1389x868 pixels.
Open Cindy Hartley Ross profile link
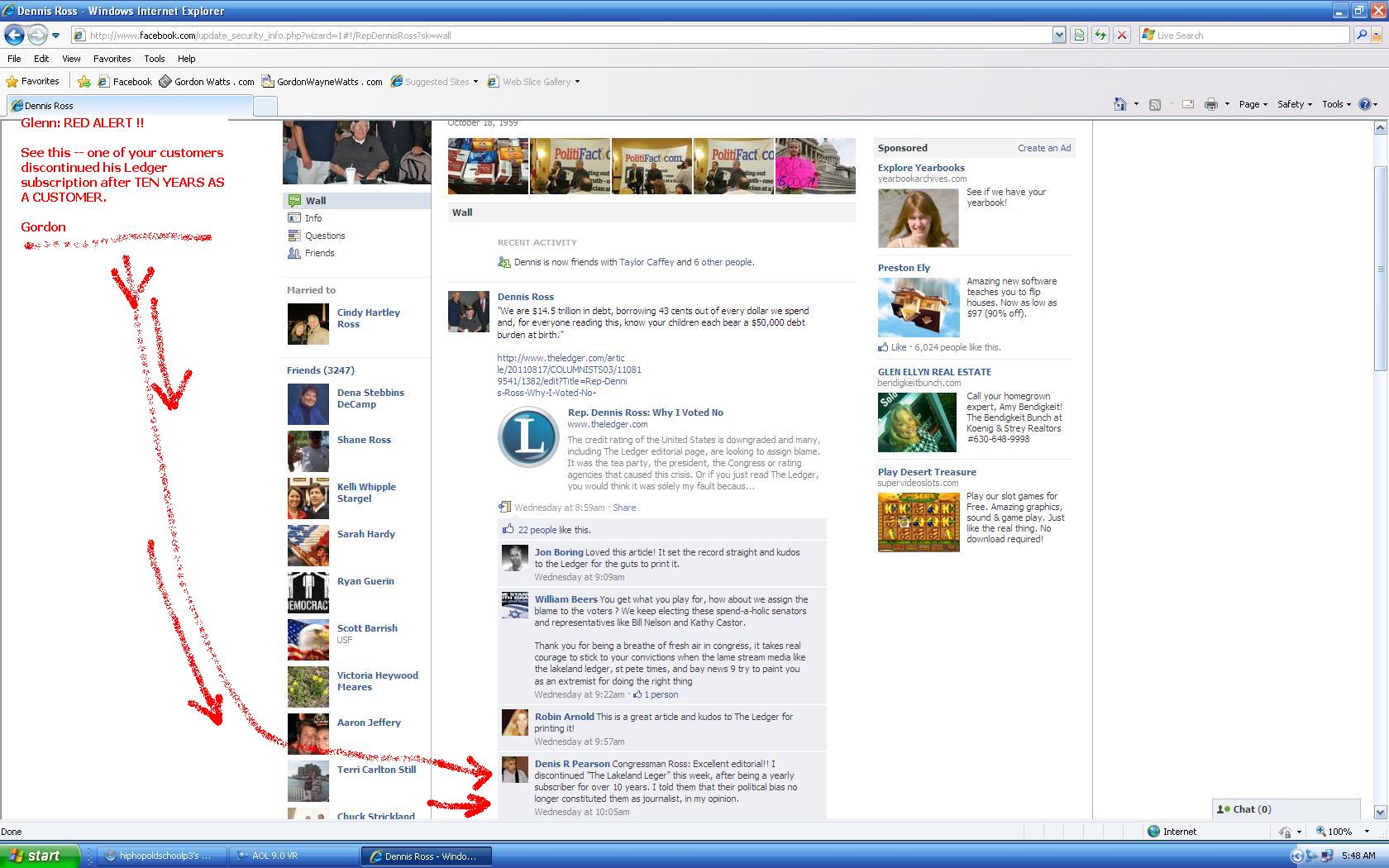pos(368,318)
